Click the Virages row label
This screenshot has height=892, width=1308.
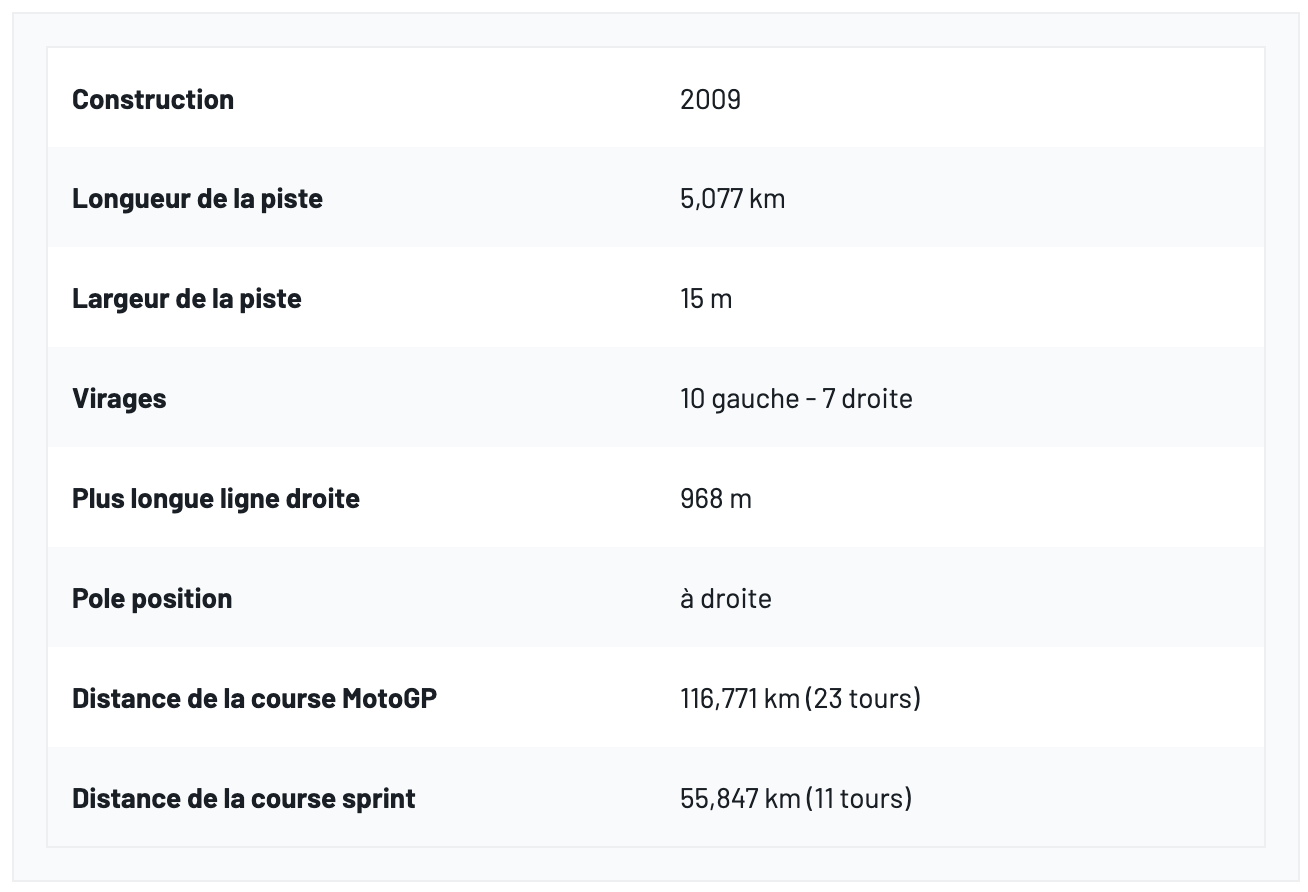[119, 398]
